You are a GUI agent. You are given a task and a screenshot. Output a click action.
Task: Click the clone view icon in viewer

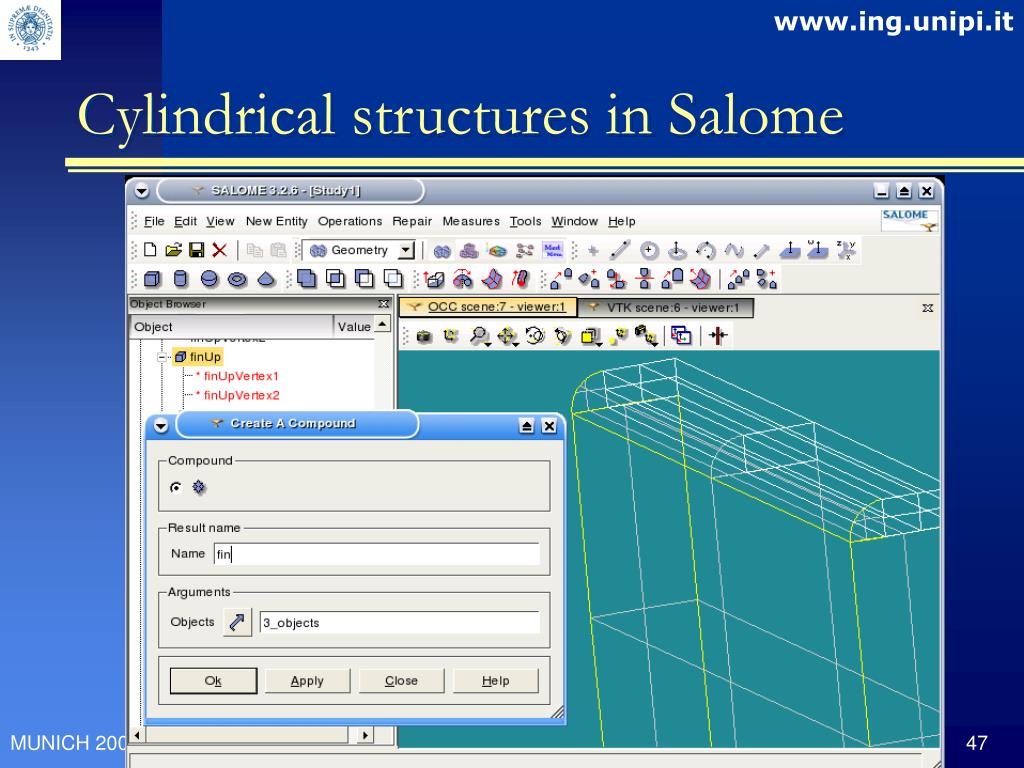pyautogui.click(x=681, y=336)
